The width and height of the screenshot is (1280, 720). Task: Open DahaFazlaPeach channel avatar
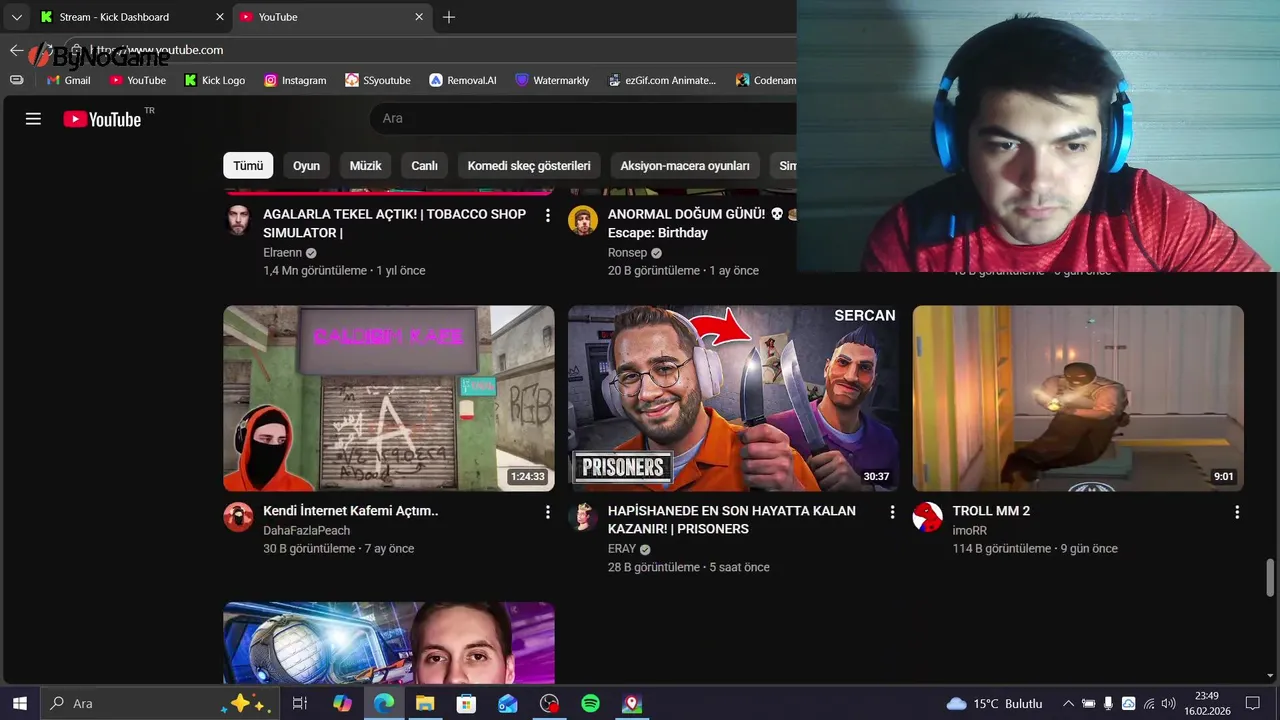coord(238,517)
